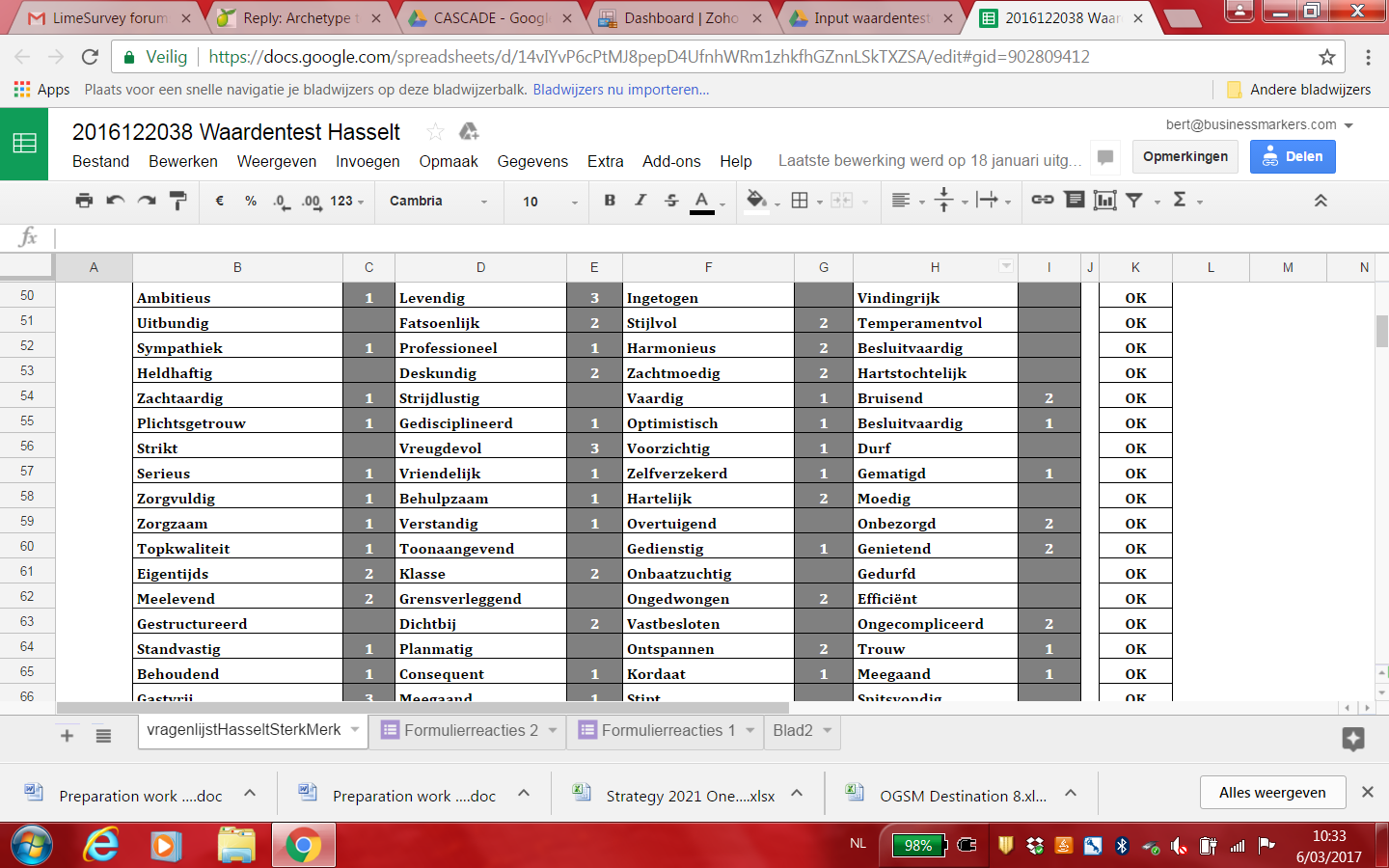Click the Opmerkingen button
The image size is (1389, 868).
pyautogui.click(x=1185, y=156)
